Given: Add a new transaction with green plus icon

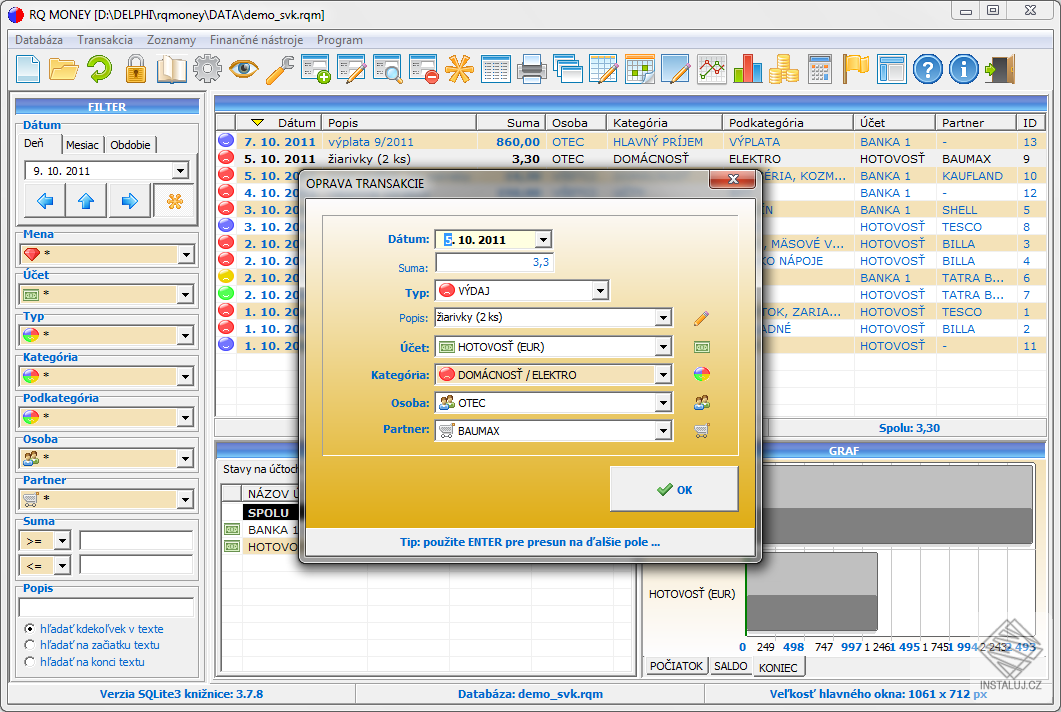Looking at the screenshot, I should click(x=316, y=69).
